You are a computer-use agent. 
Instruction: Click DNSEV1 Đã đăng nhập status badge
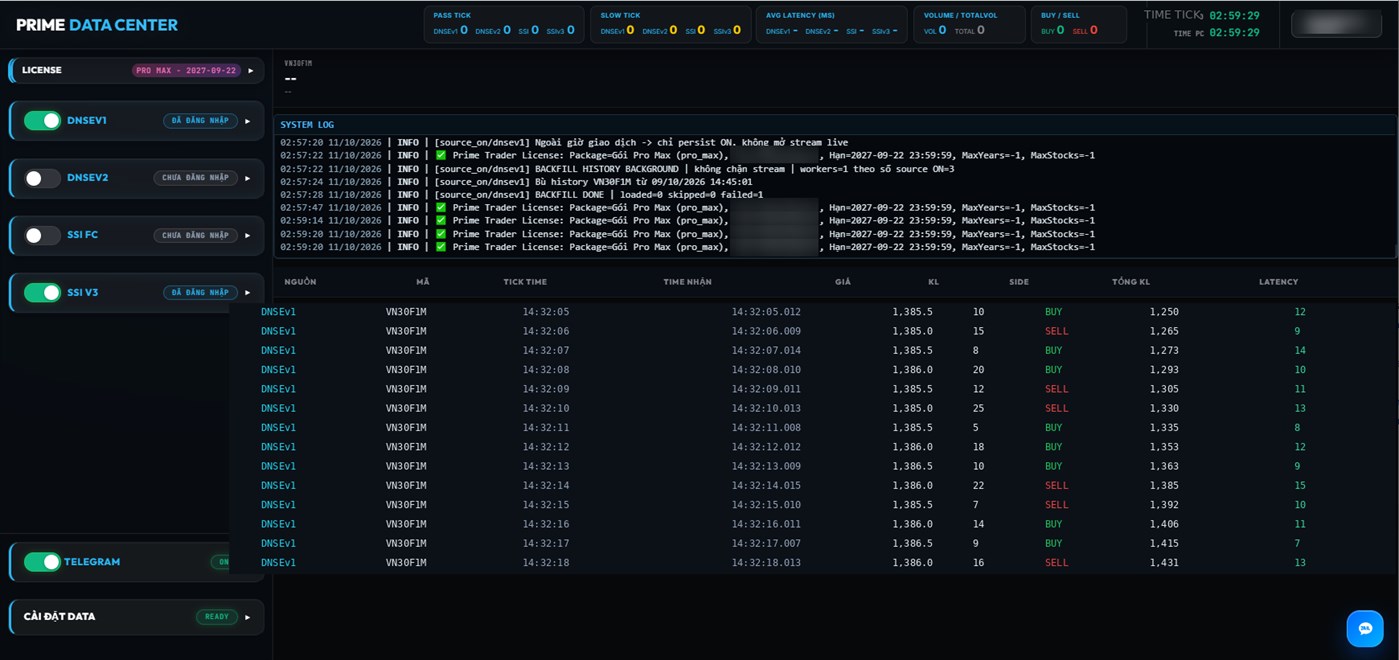(x=200, y=121)
